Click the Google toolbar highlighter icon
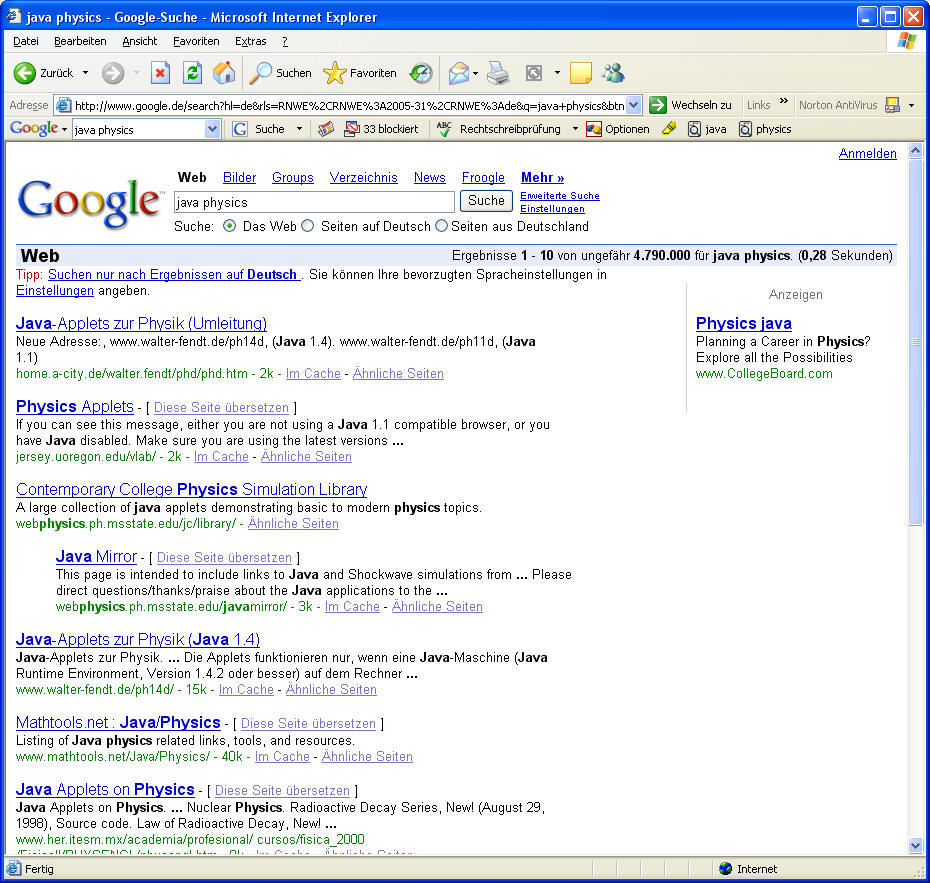The width and height of the screenshot is (930, 883). [x=669, y=129]
